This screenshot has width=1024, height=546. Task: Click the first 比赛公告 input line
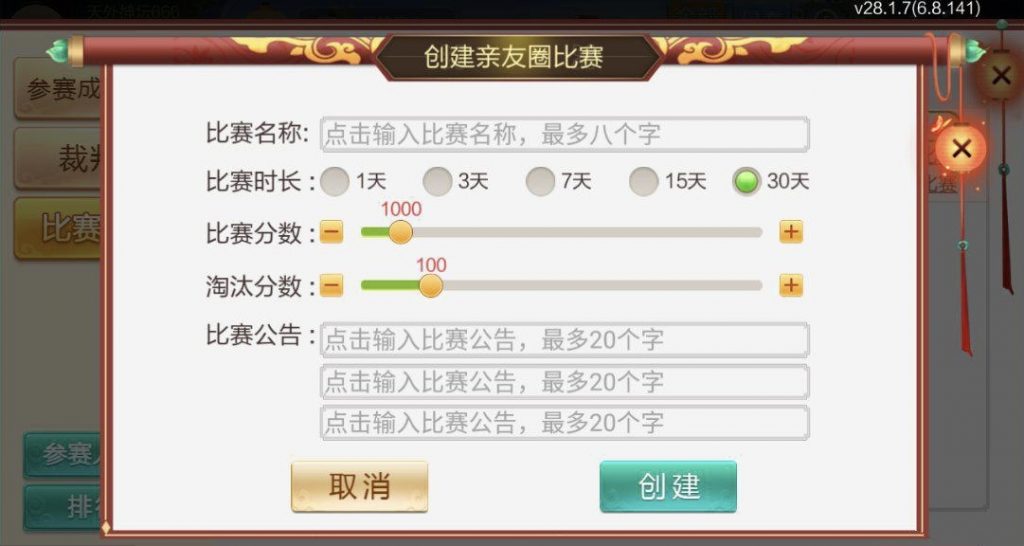tap(564, 340)
